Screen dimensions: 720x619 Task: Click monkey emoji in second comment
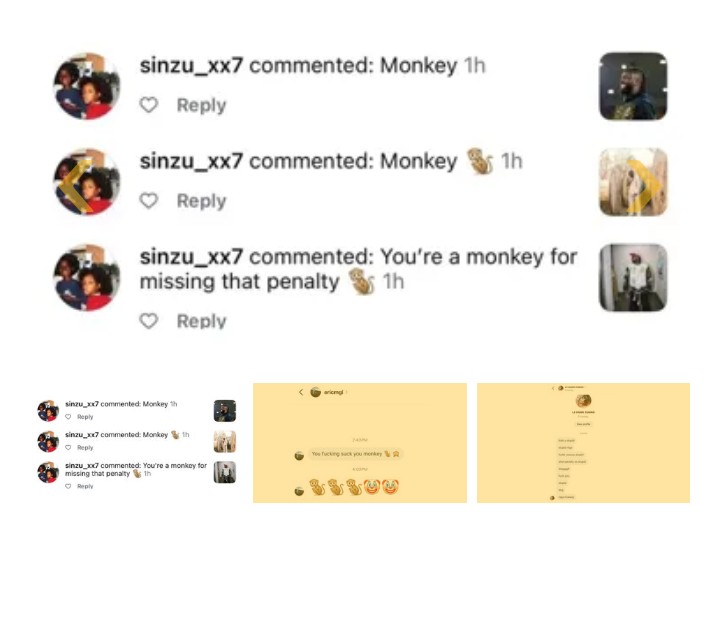(480, 161)
